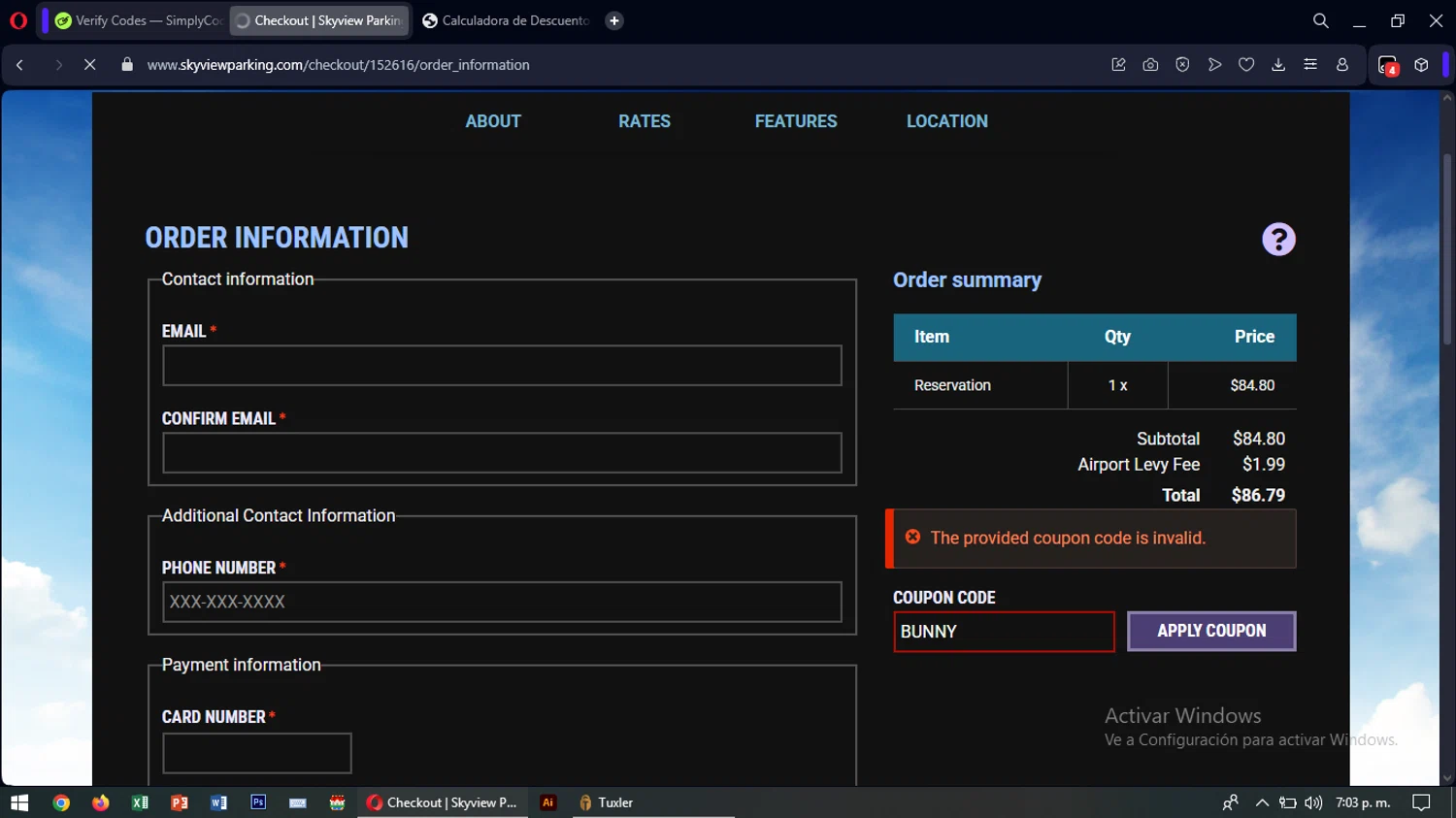Click the Subtotal value $84.80

[x=1259, y=439]
